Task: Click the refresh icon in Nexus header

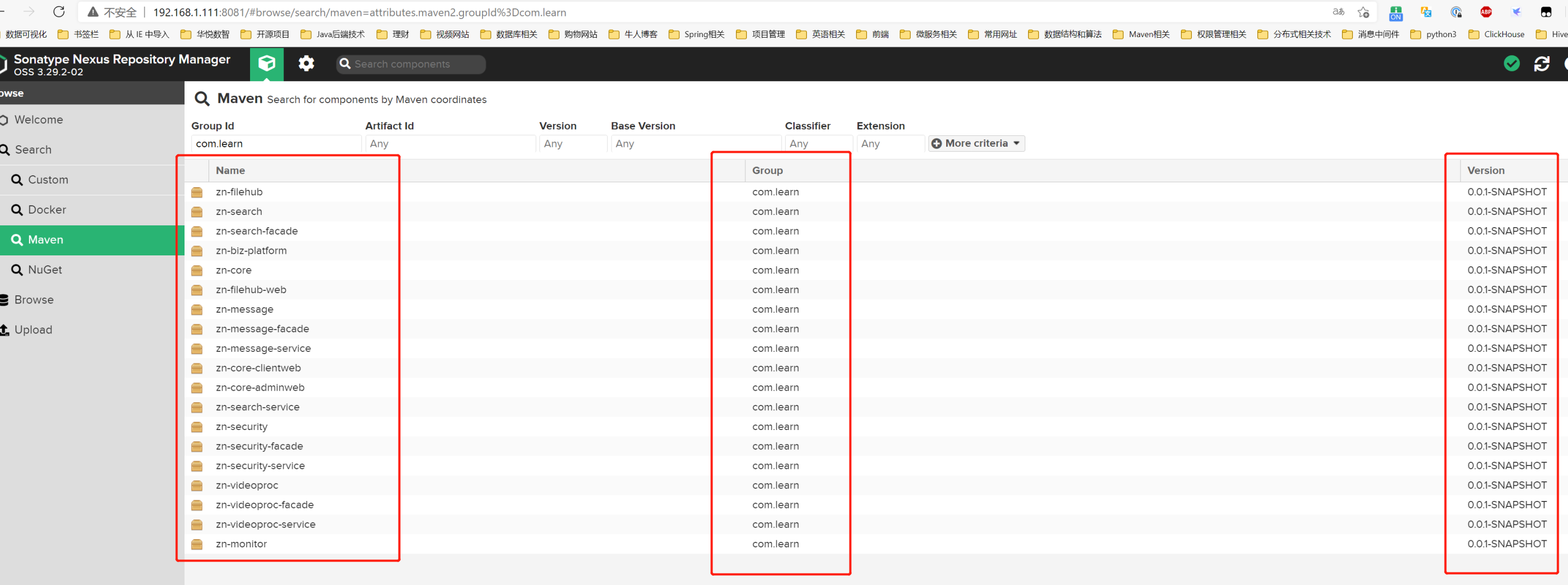Action: tap(1542, 63)
